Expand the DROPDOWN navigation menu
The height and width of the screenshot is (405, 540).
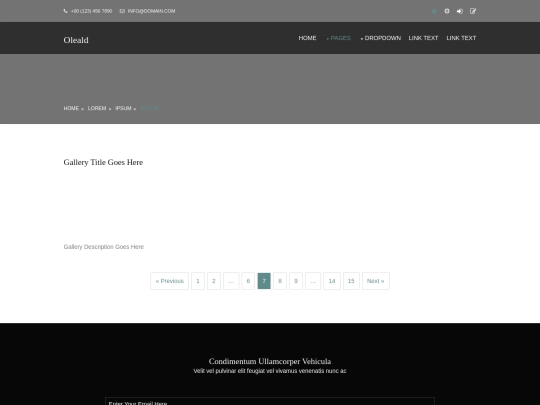pos(381,38)
